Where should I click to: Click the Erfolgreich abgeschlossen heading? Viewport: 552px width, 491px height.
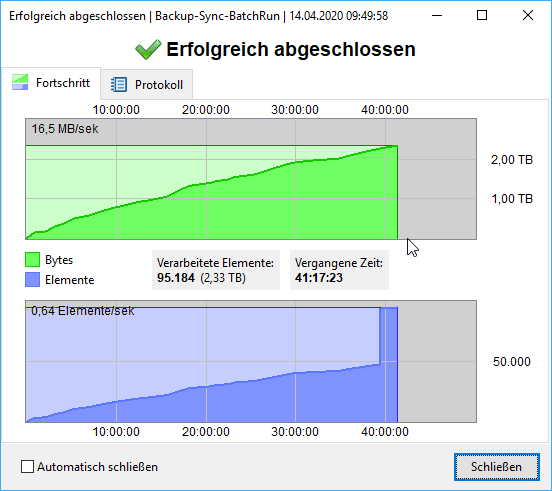tap(291, 49)
